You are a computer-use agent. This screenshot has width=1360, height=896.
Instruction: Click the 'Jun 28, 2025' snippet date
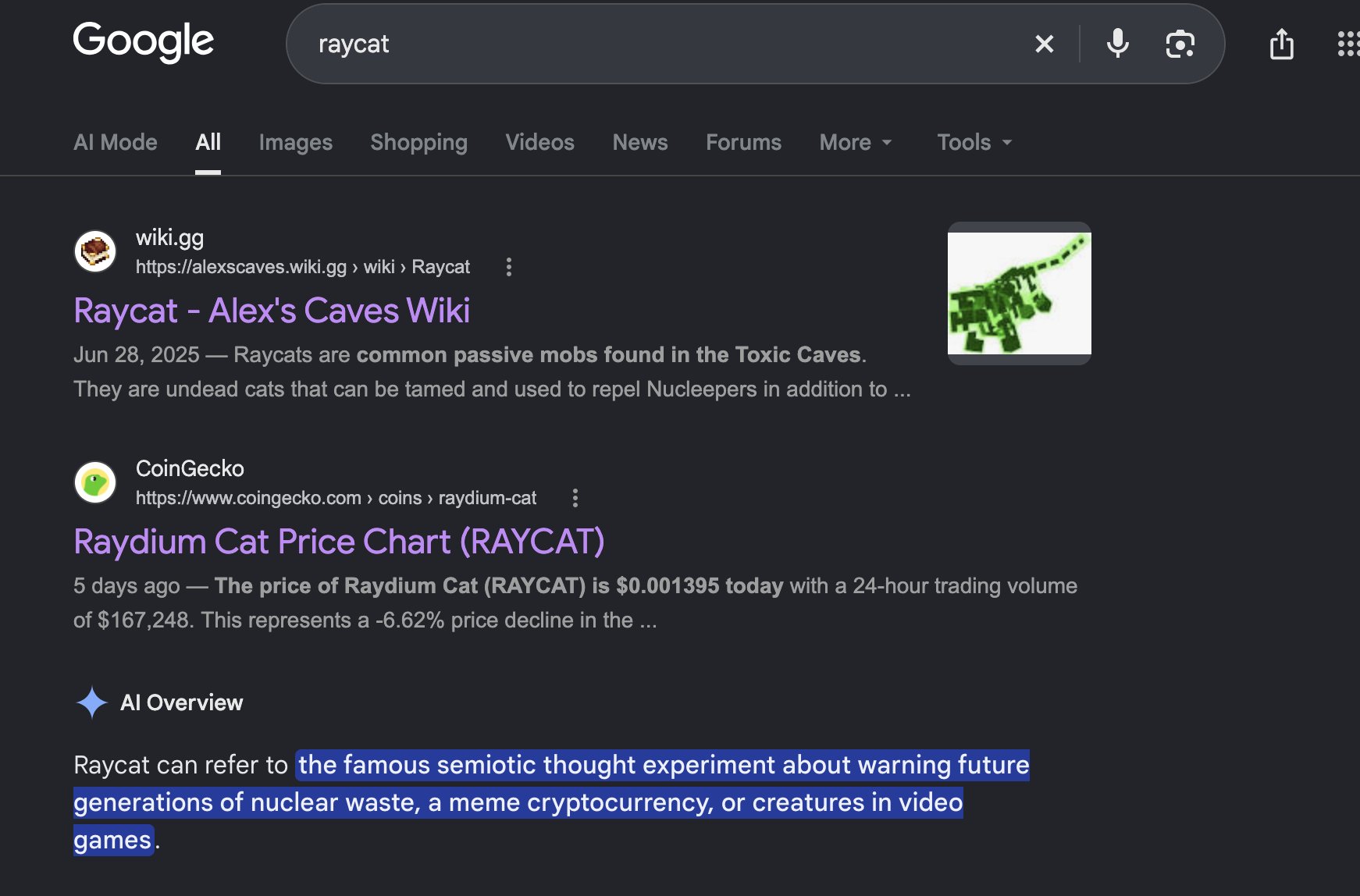point(137,355)
